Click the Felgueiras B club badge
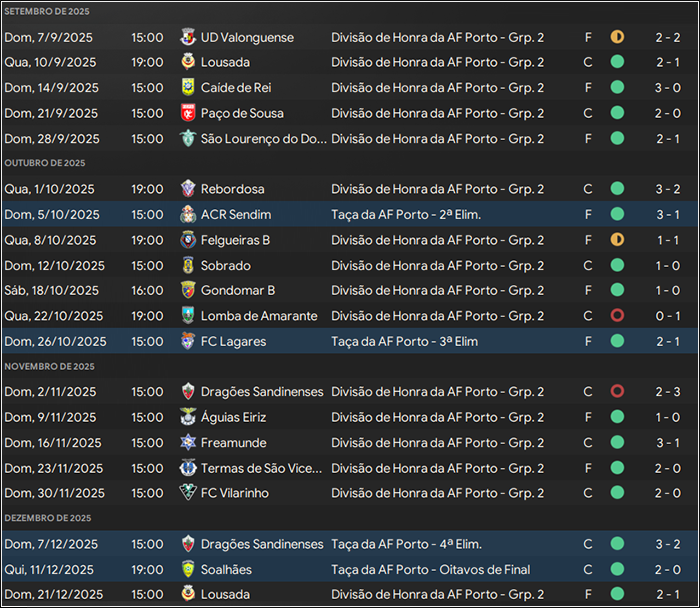Viewport: 700px width, 608px height. [188, 240]
